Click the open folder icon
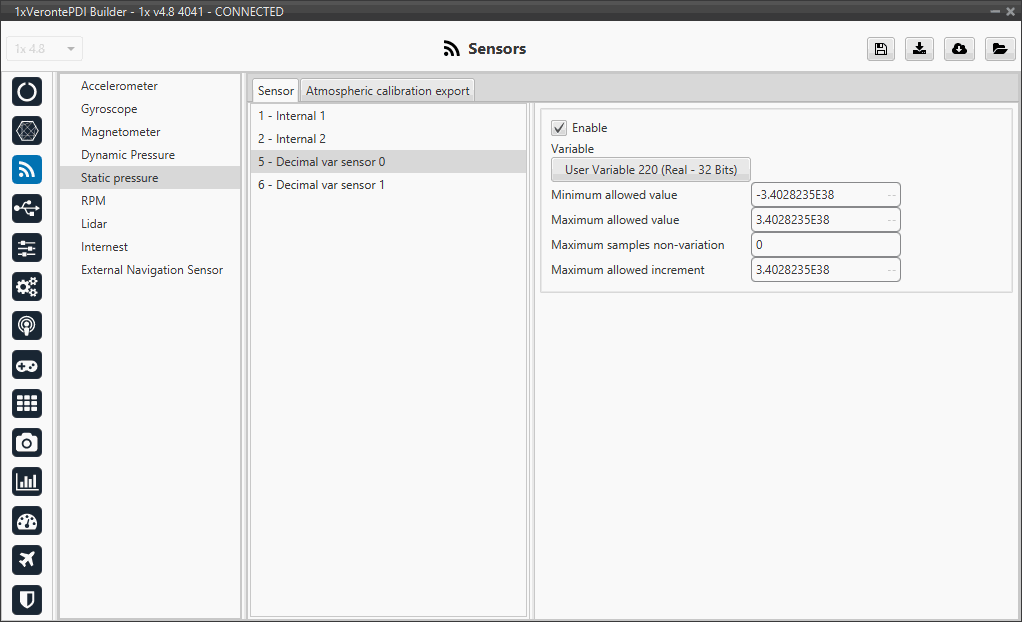 click(999, 49)
